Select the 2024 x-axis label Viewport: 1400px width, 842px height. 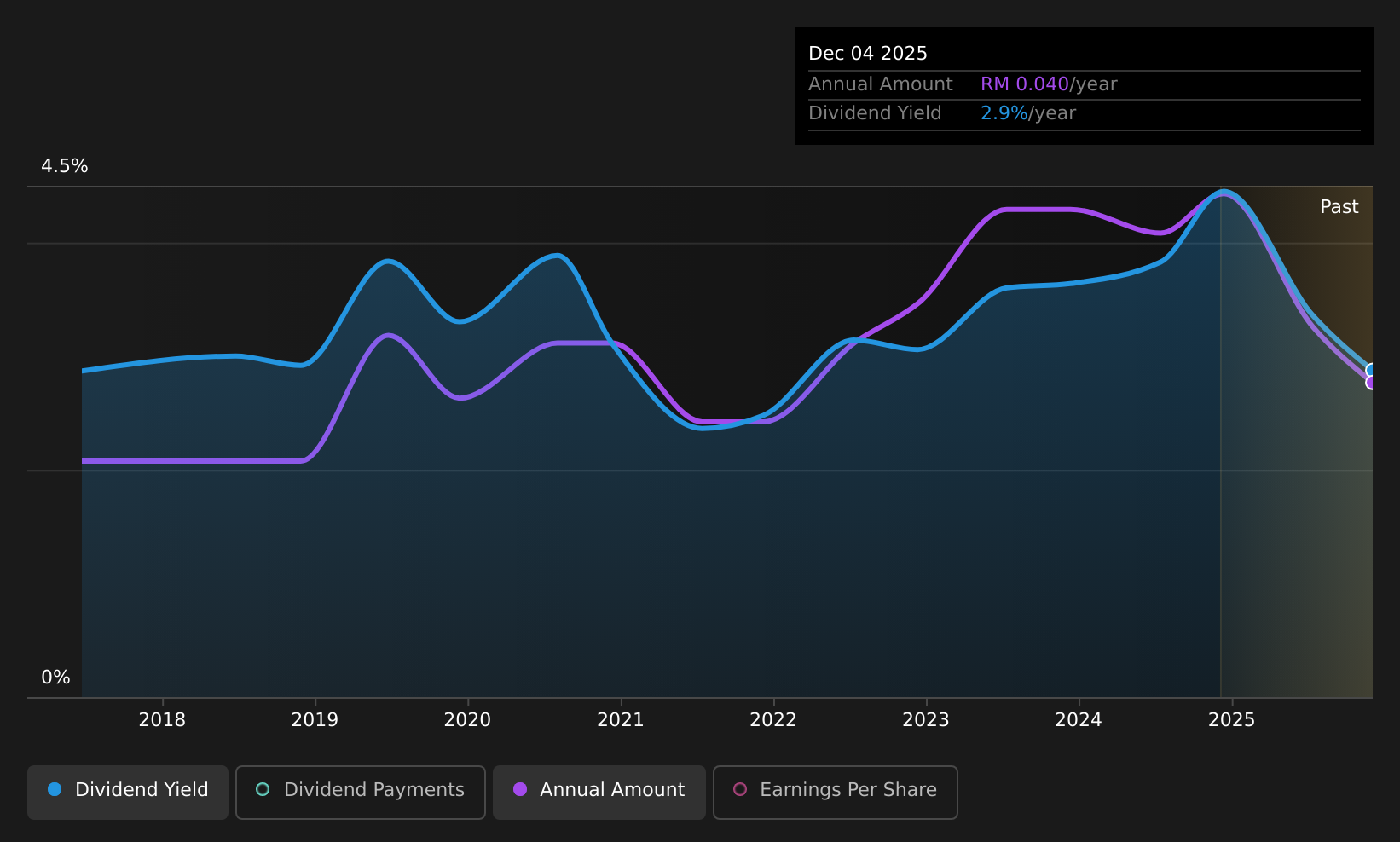click(x=1079, y=720)
